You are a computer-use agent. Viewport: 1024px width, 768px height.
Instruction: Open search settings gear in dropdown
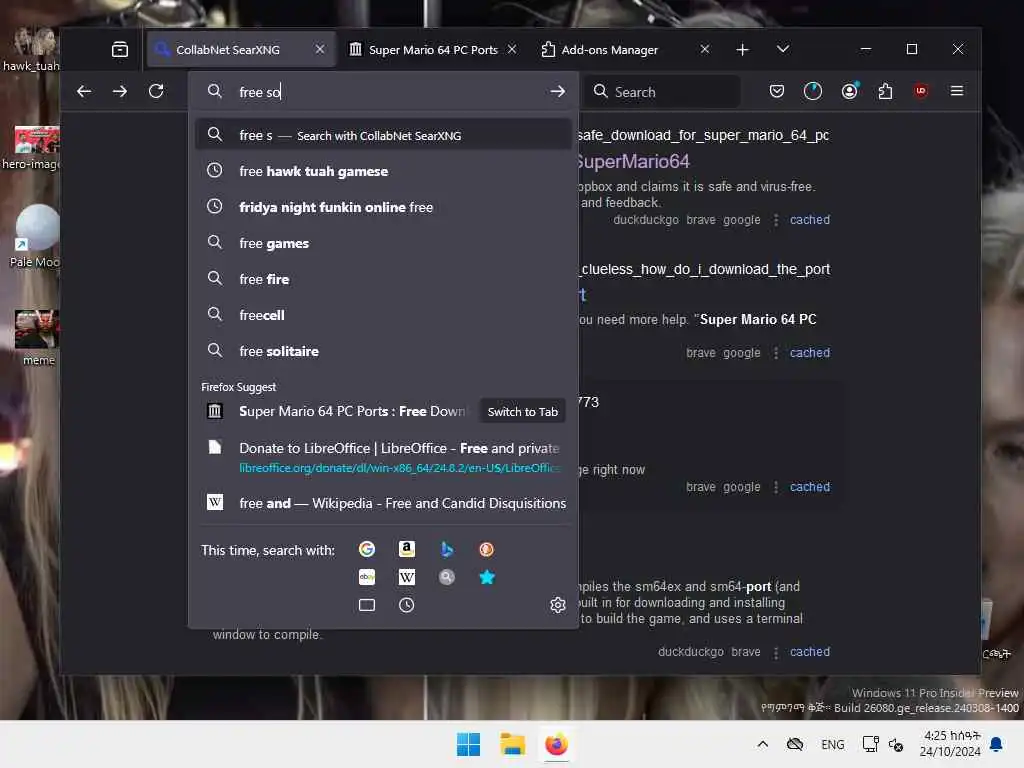pos(557,605)
